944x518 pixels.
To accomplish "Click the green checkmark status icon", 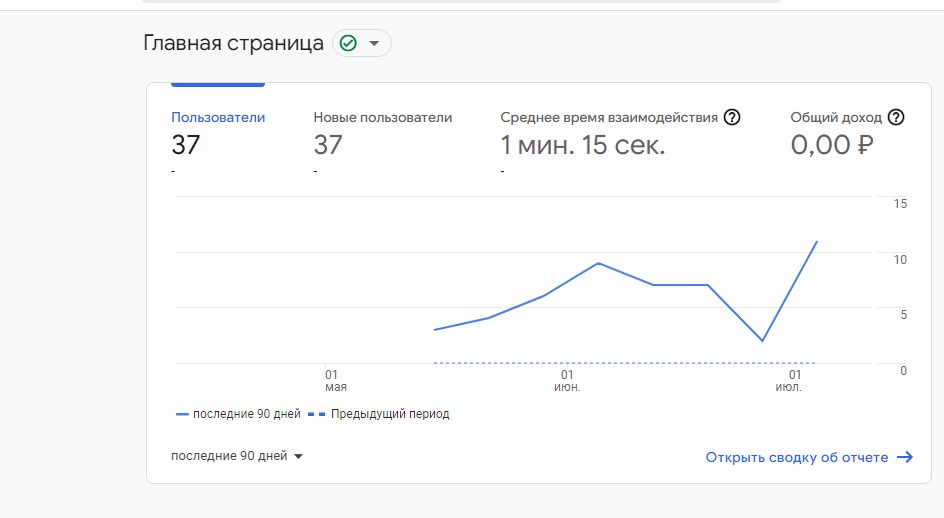I will [x=349, y=43].
